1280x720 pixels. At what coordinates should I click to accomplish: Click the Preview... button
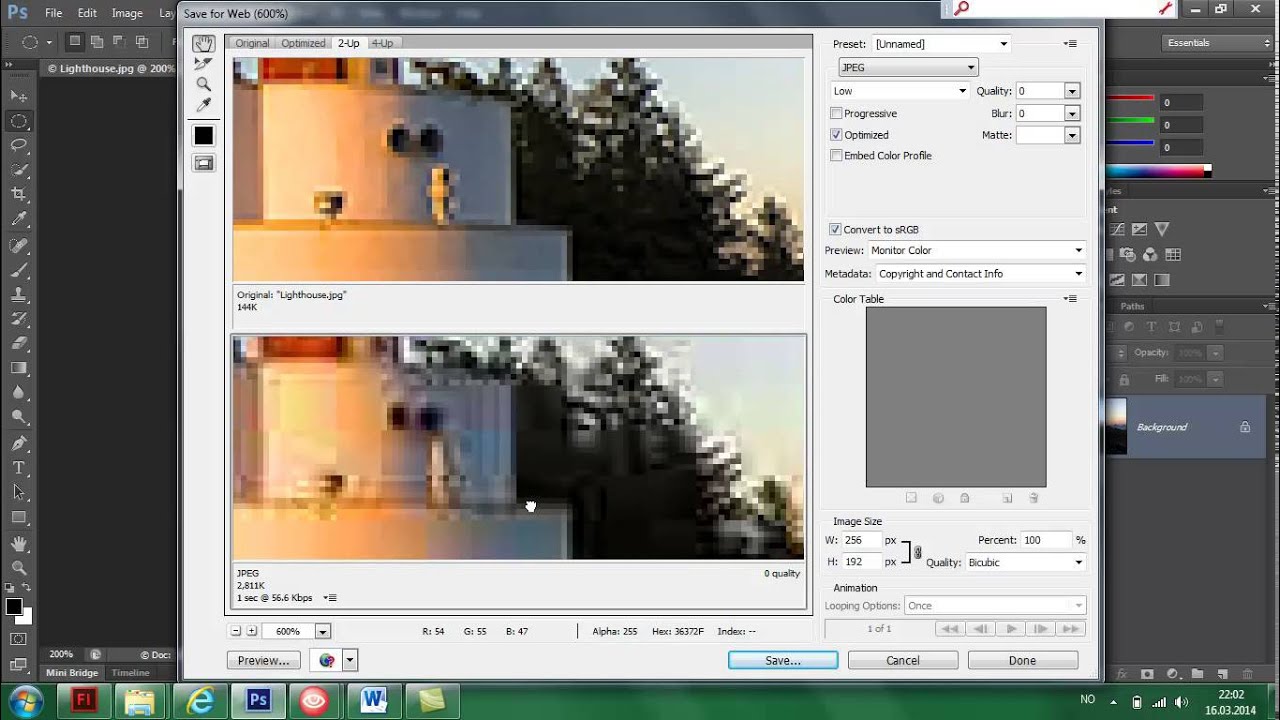264,660
